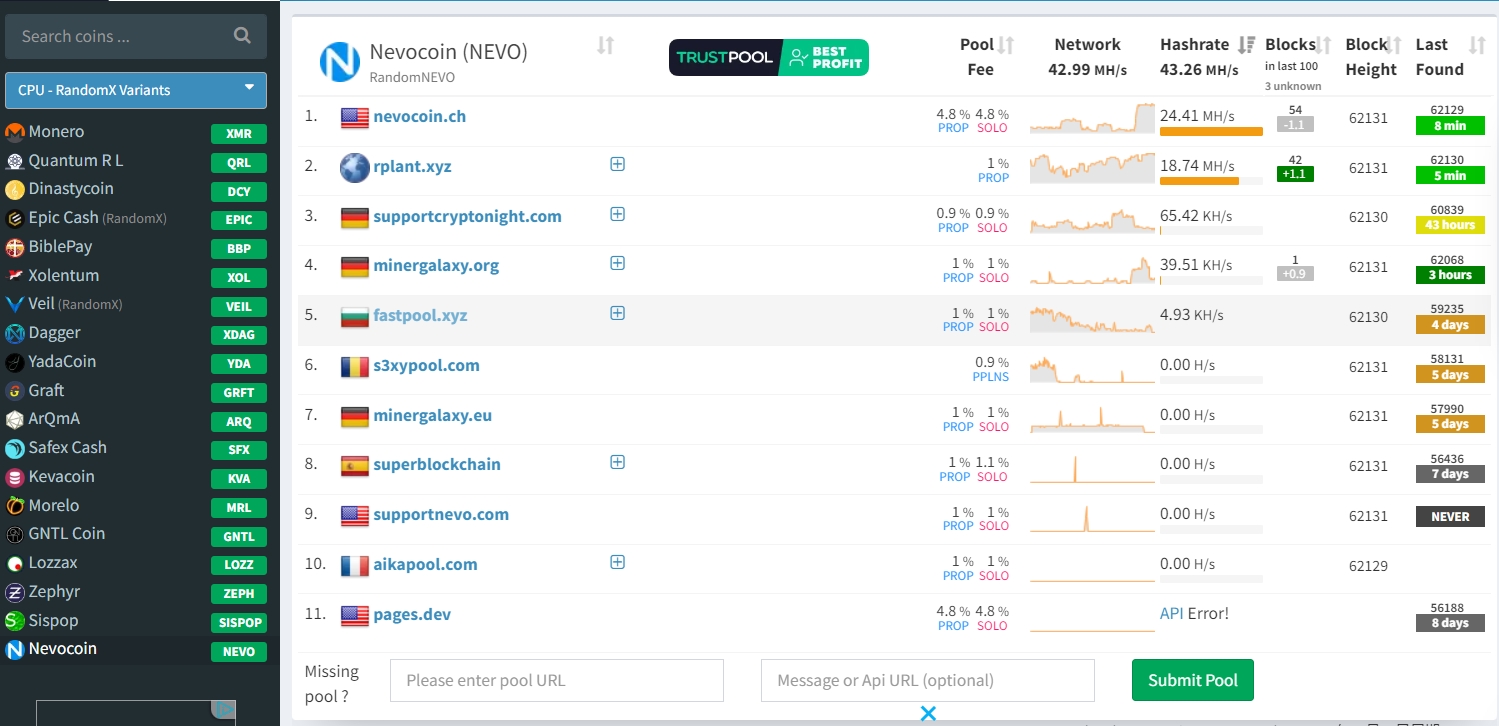The width and height of the screenshot is (1499, 726).
Task: Close the ad with blue X icon
Action: [928, 713]
